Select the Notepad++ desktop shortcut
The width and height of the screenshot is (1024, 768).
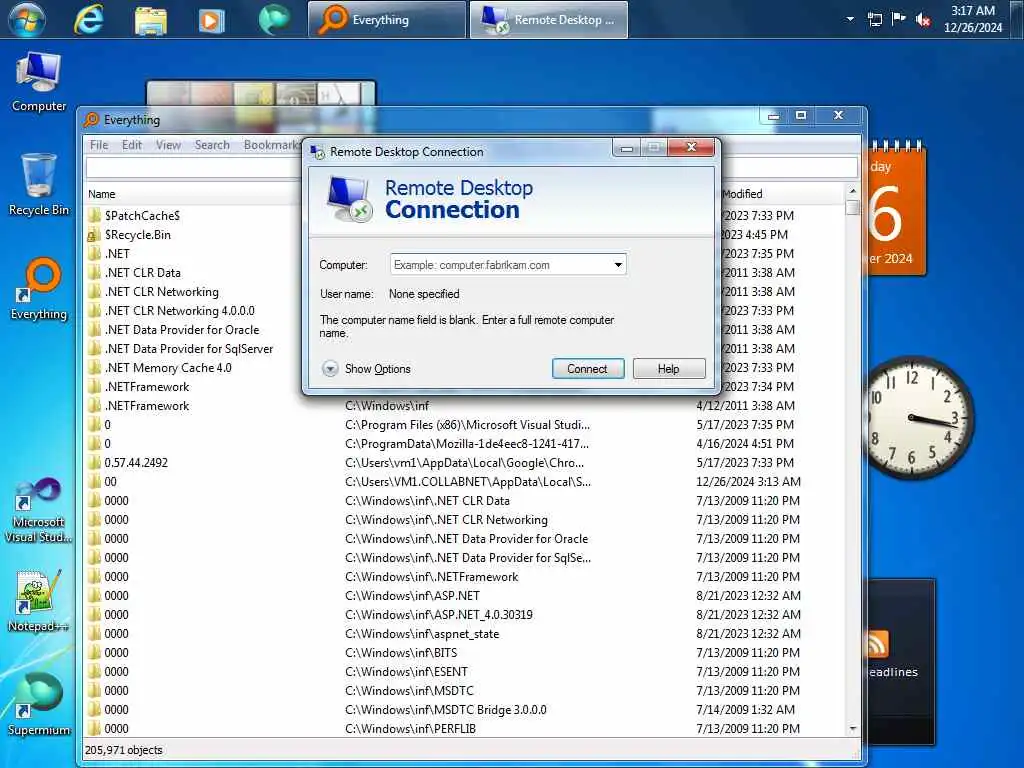[39, 601]
